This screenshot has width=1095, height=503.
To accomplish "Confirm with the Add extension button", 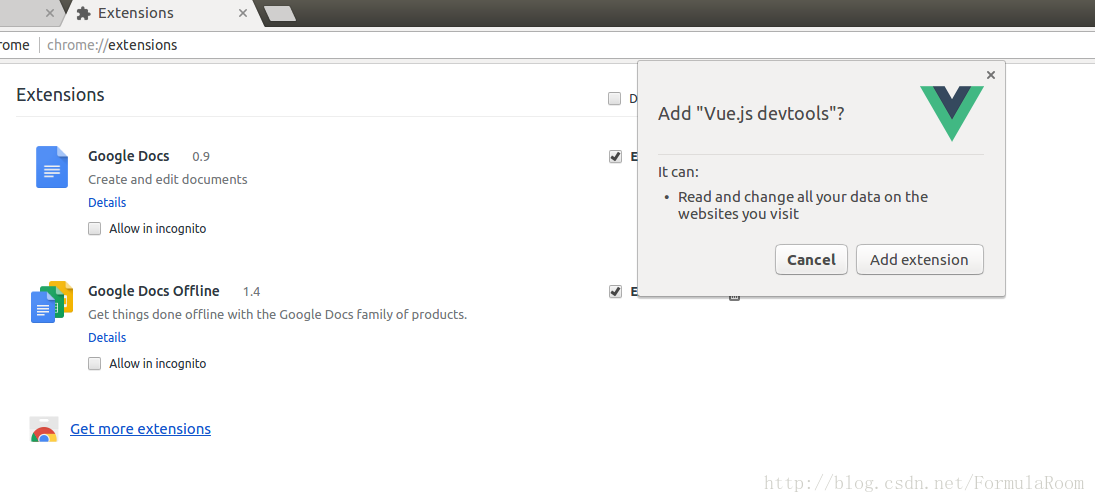I will click(x=919, y=260).
